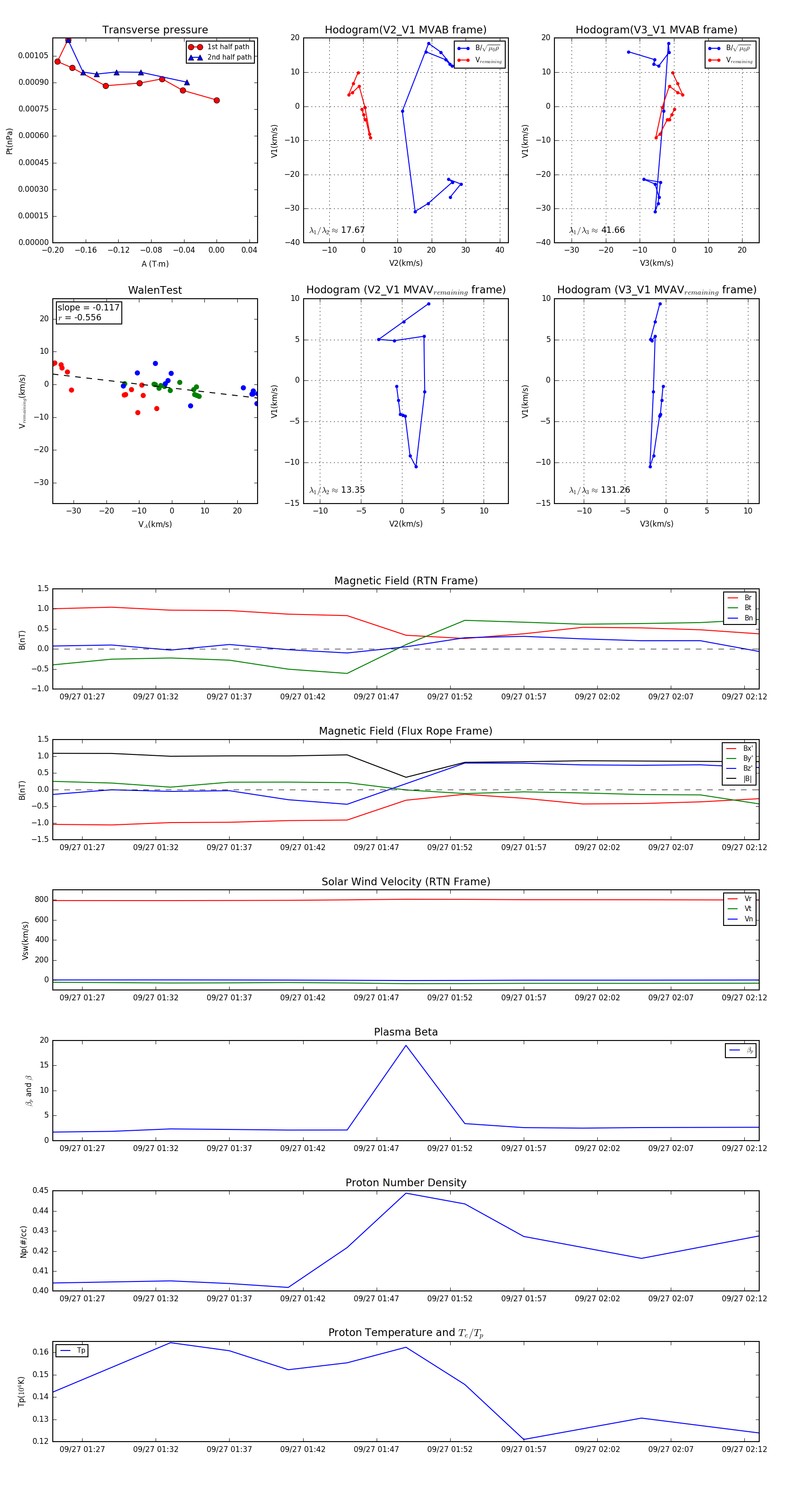Viewport: 812px width, 1489px height.
Task: Click '1st half path' legend entry
Action: [220, 47]
